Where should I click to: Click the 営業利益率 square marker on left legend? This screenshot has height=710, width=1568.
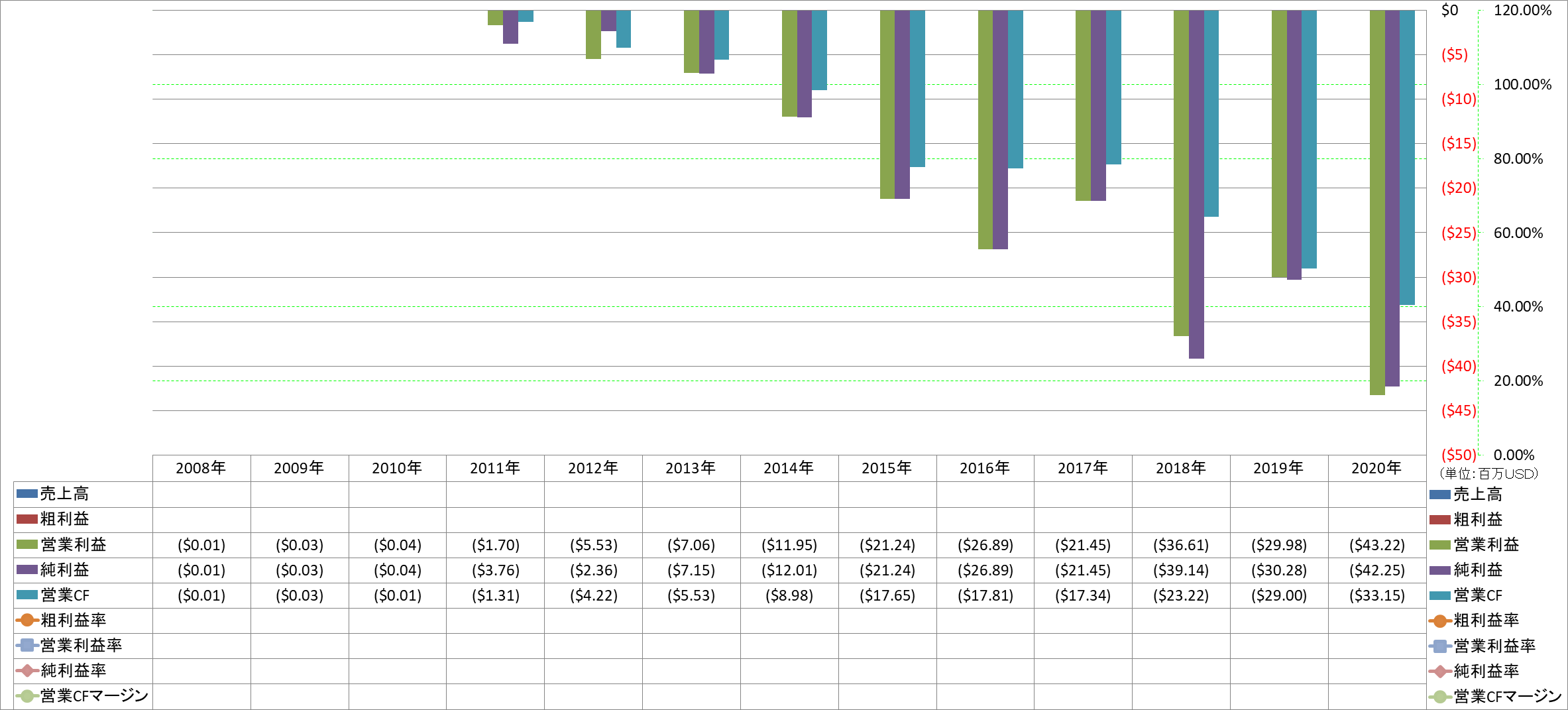[27, 645]
